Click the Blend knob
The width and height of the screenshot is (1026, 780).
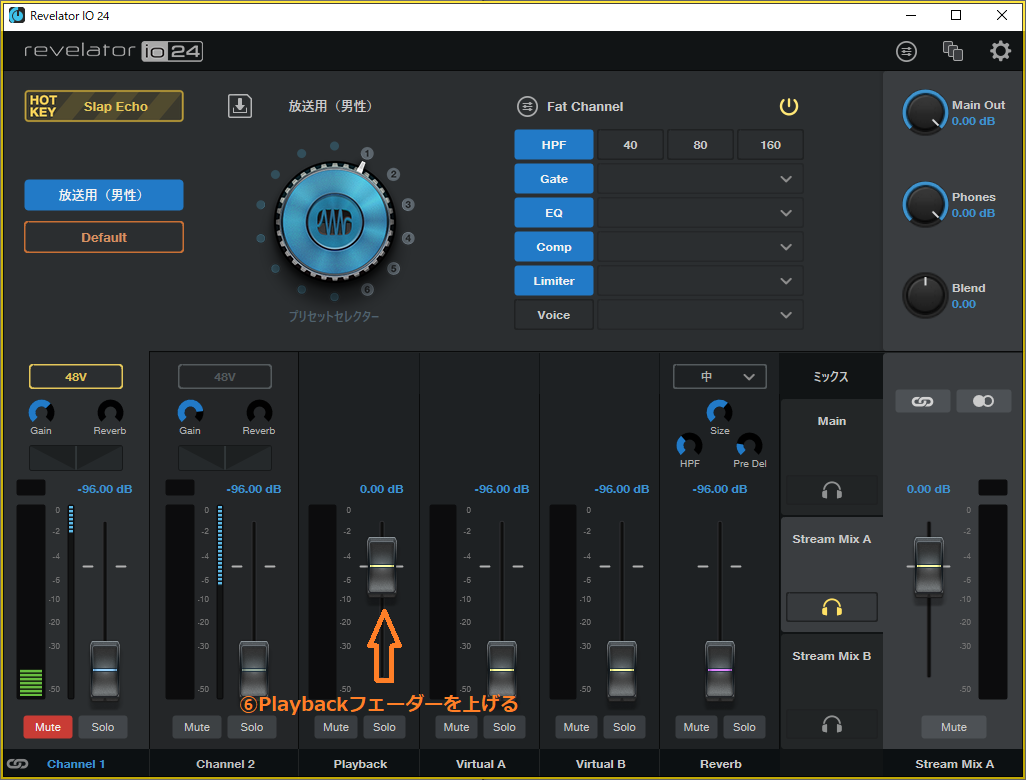click(x=925, y=295)
